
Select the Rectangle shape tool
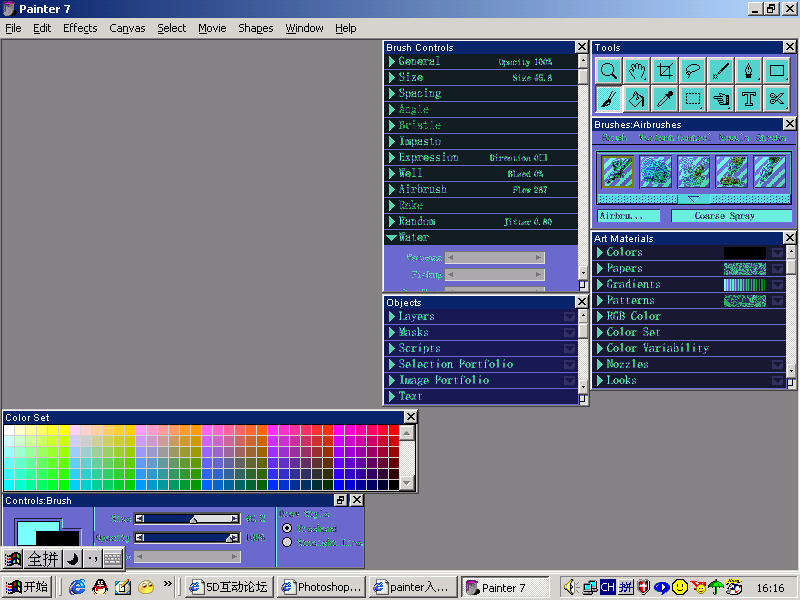tap(777, 71)
